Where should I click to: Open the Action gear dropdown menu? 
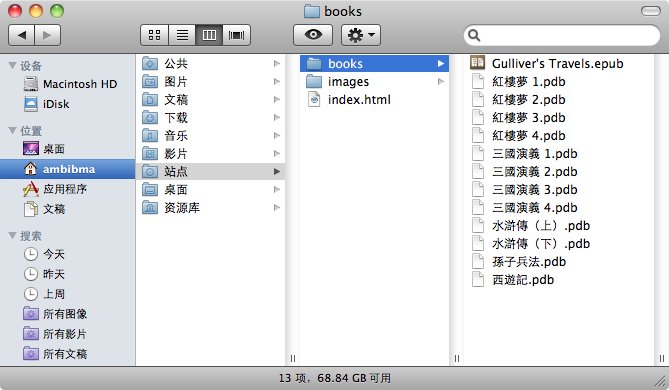[361, 35]
